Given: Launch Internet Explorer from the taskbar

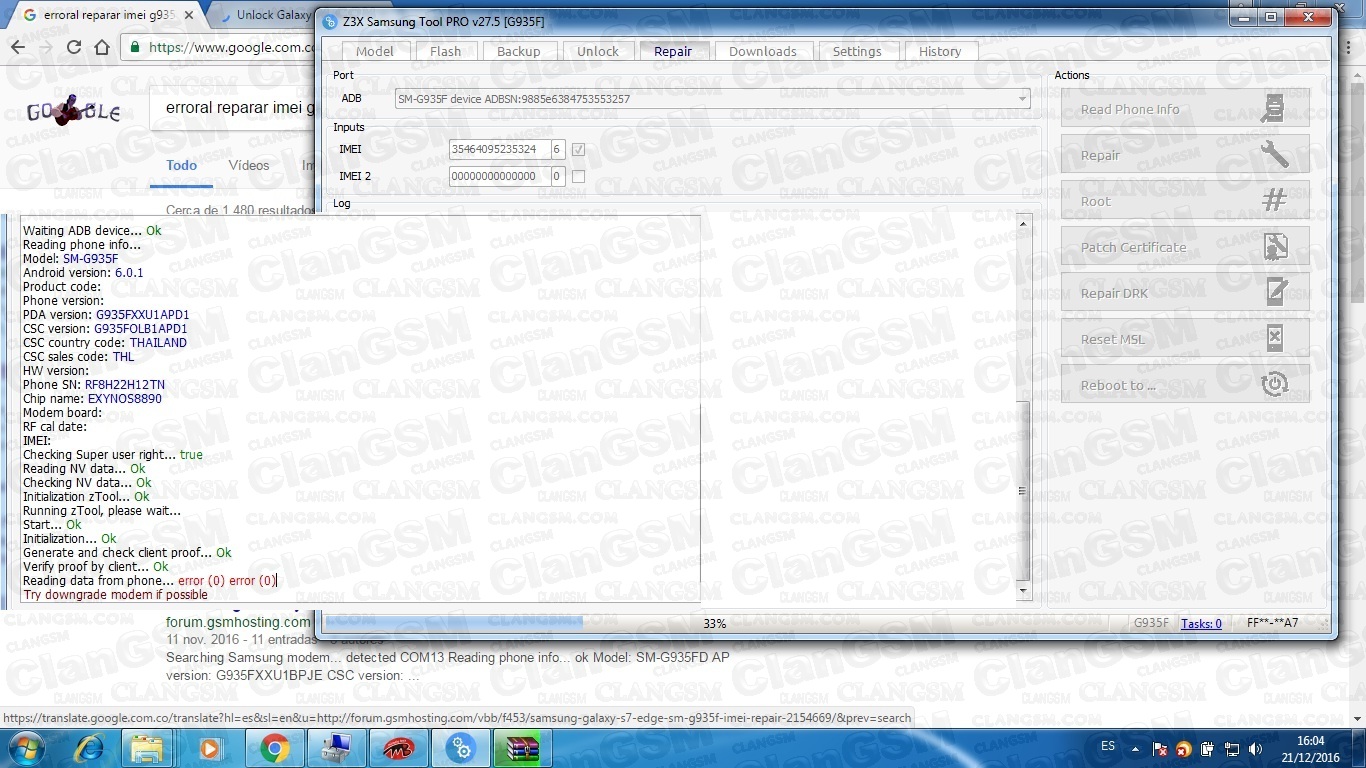Looking at the screenshot, I should pyautogui.click(x=88, y=747).
